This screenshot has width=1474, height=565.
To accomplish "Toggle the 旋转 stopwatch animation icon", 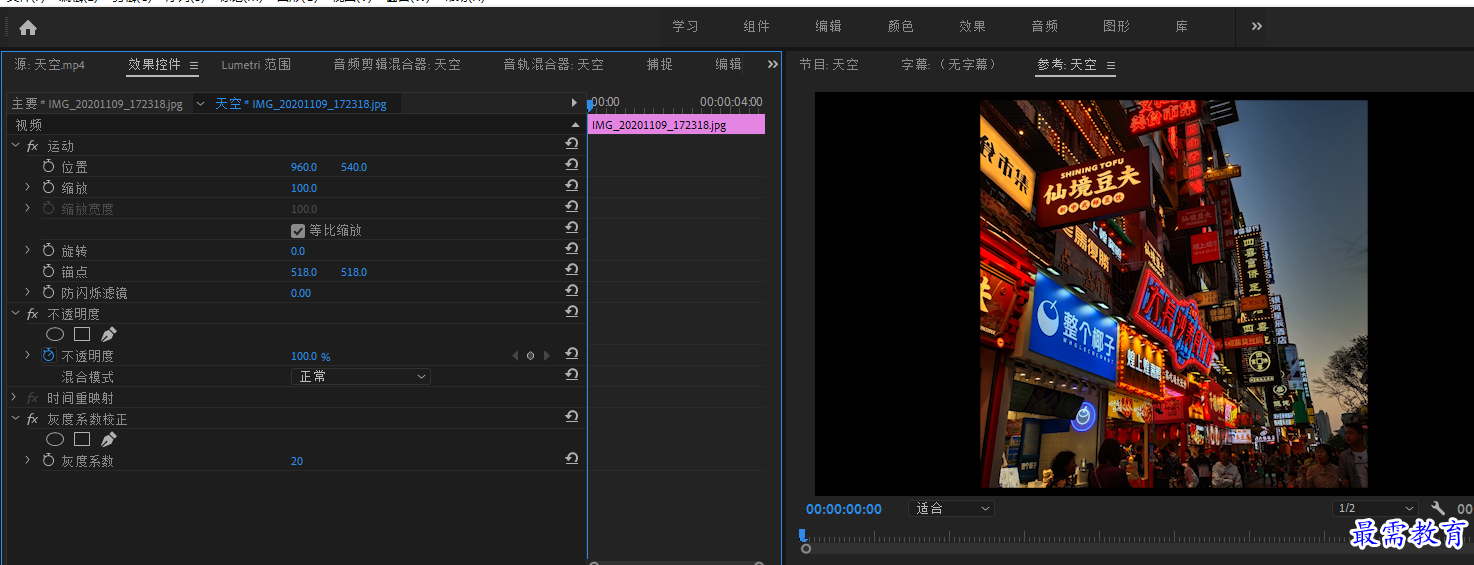I will 48,250.
